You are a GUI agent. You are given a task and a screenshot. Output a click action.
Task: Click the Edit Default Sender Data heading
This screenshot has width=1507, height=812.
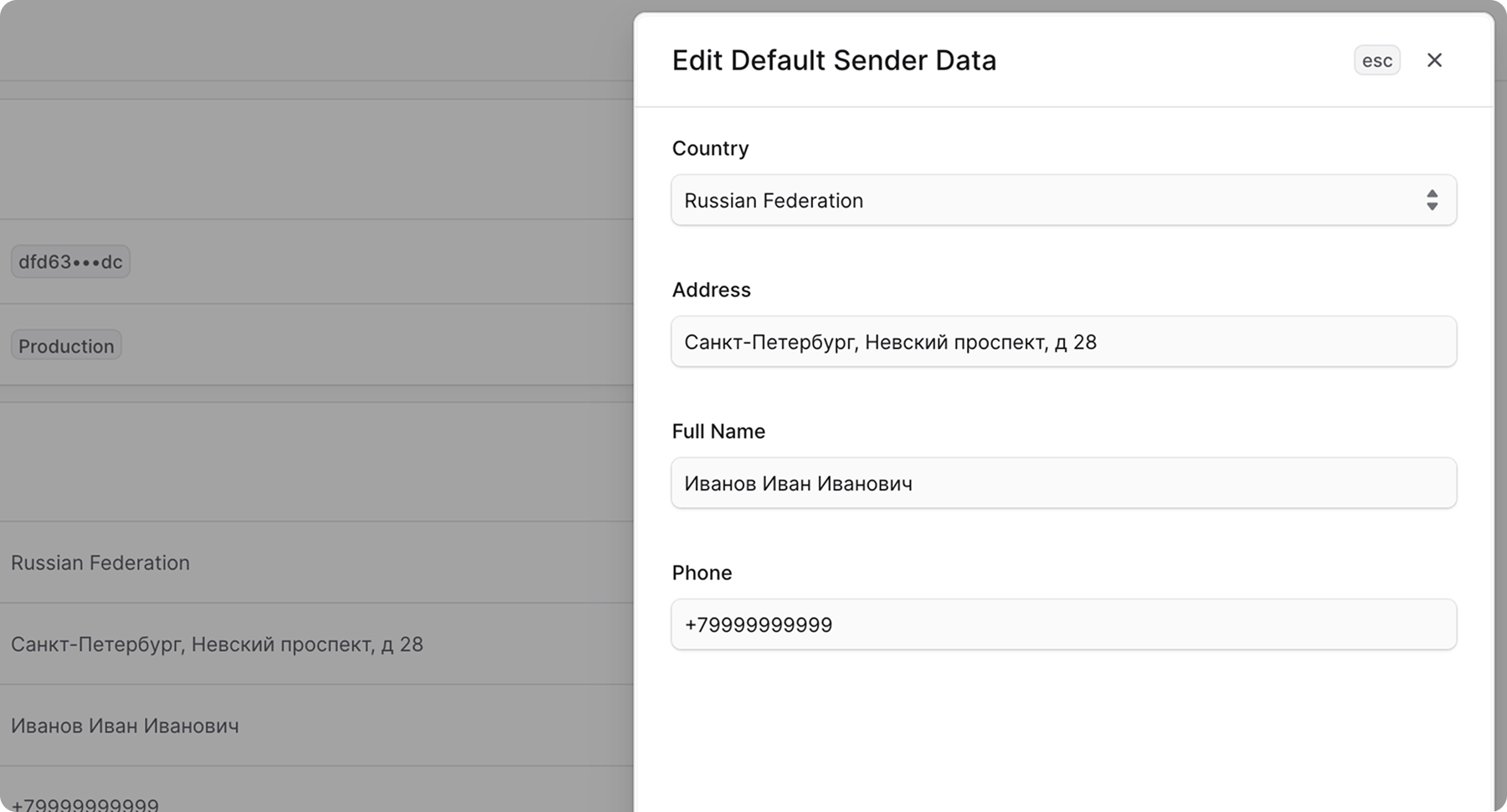(834, 60)
